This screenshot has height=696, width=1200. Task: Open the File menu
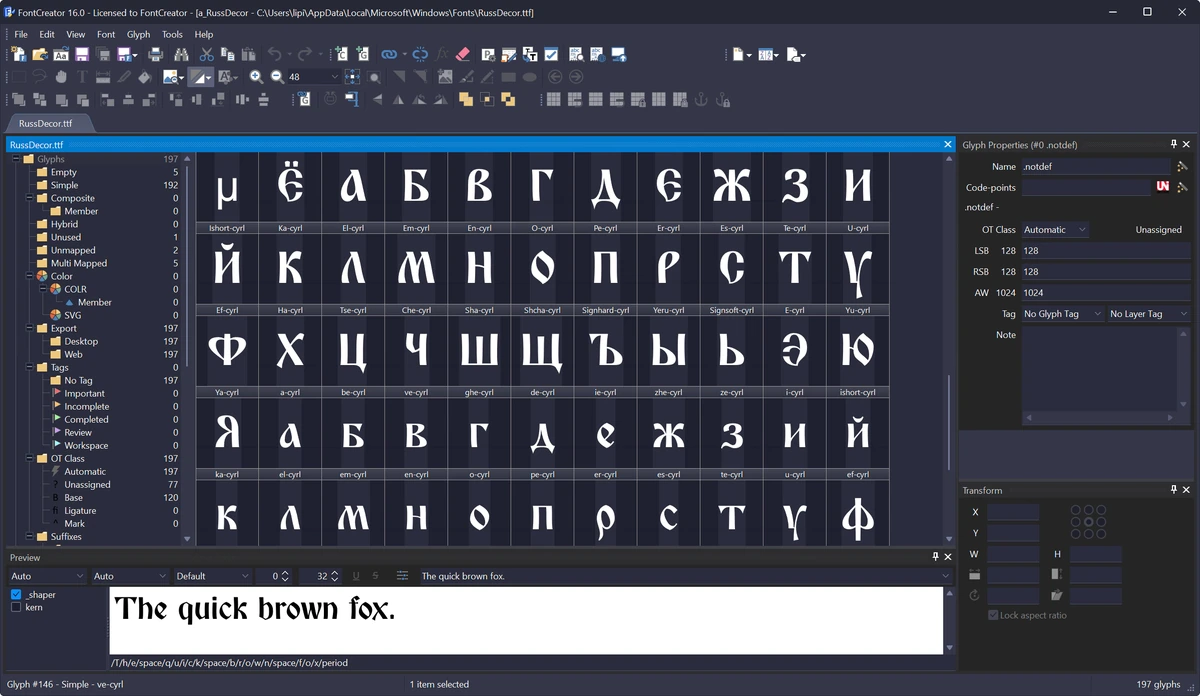point(21,34)
